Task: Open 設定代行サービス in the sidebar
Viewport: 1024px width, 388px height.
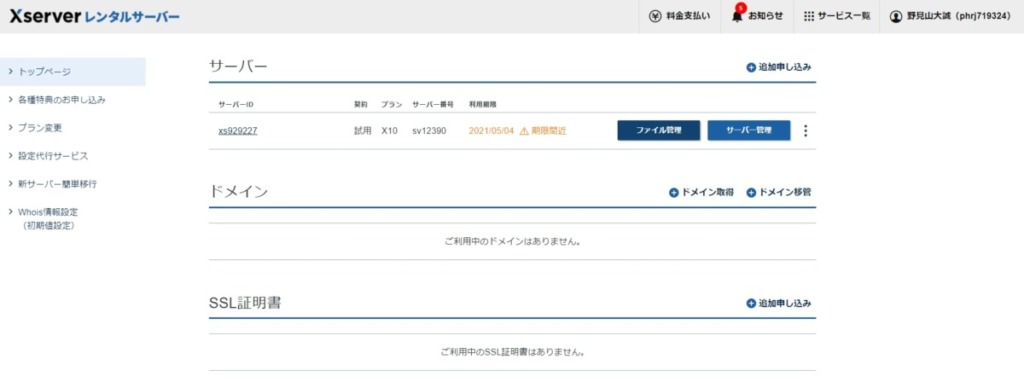Action: pyautogui.click(x=53, y=156)
